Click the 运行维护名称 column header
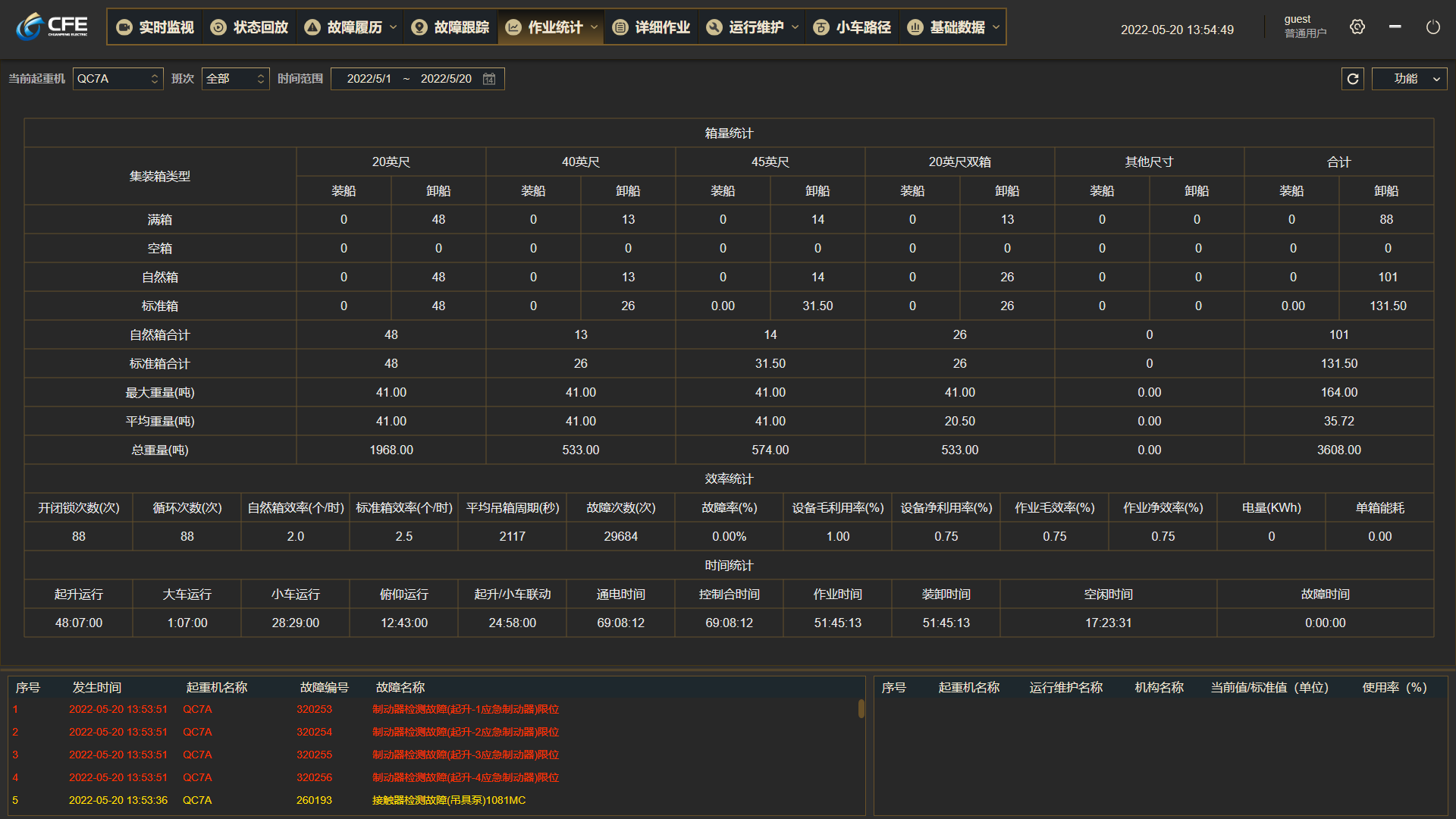The height and width of the screenshot is (819, 1456). [1065, 687]
